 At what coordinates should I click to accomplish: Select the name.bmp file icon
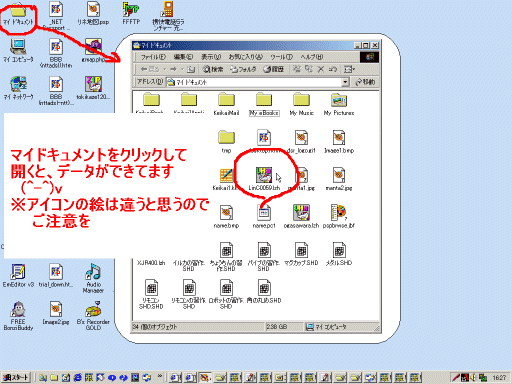(x=226, y=217)
